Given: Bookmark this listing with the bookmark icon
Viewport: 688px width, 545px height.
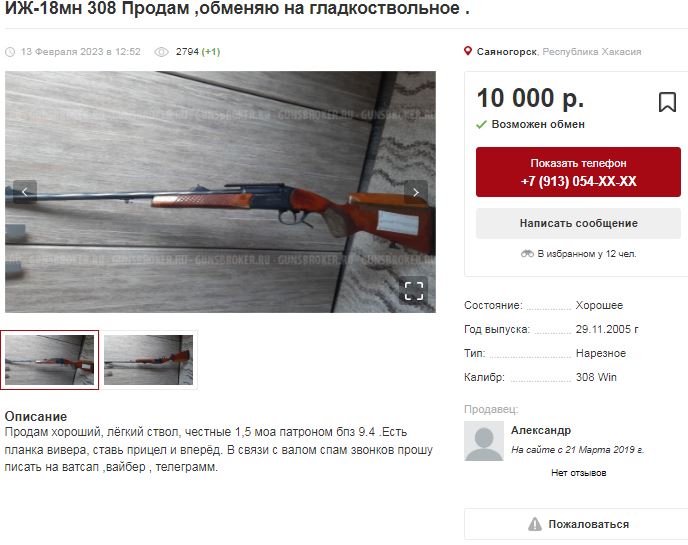Looking at the screenshot, I should pos(667,102).
